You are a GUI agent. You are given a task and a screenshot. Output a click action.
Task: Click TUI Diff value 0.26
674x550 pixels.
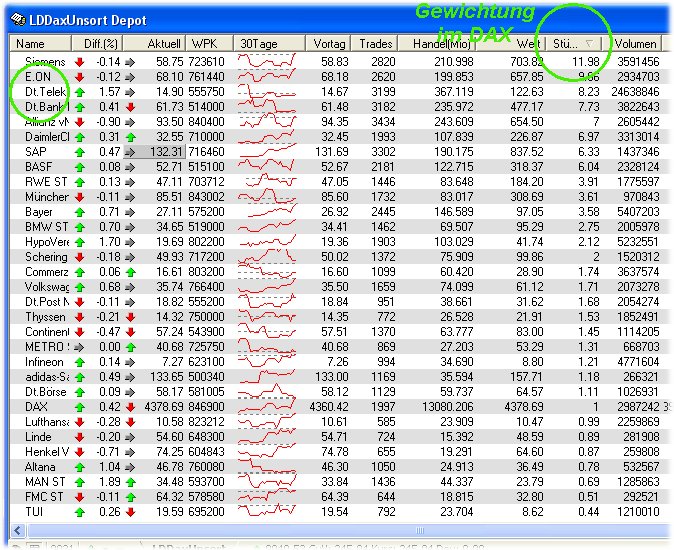tap(110, 512)
